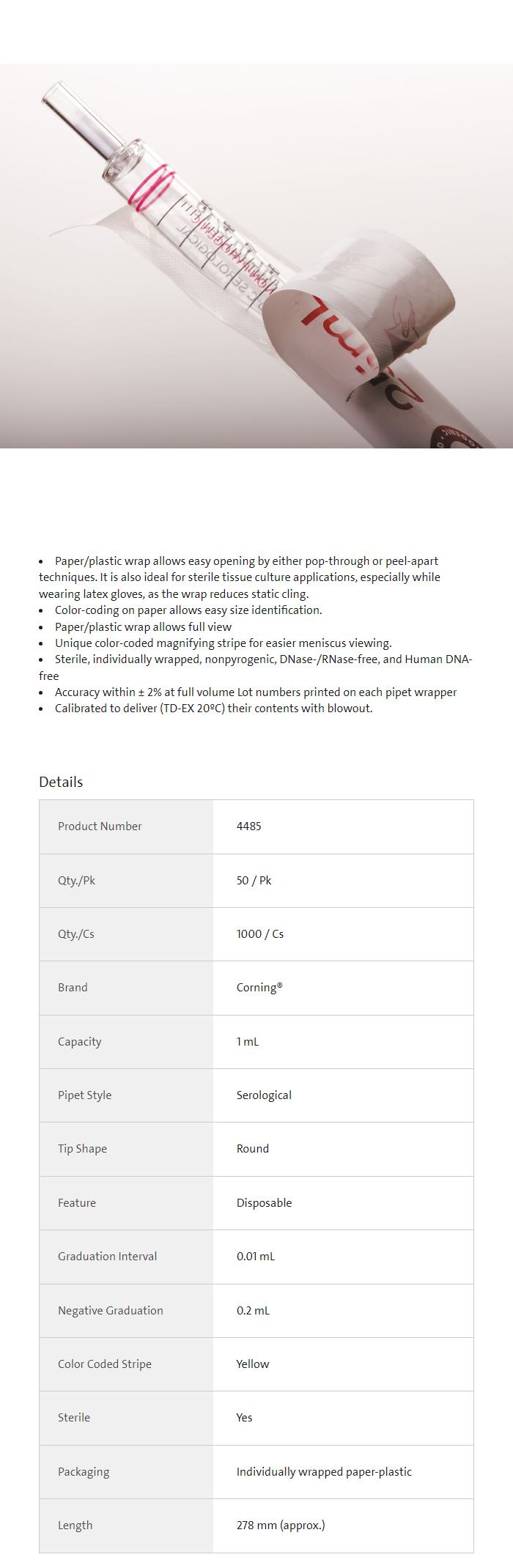The height and width of the screenshot is (1568, 513).
Task: Click the Yellow color coded stripe value
Action: [252, 1364]
